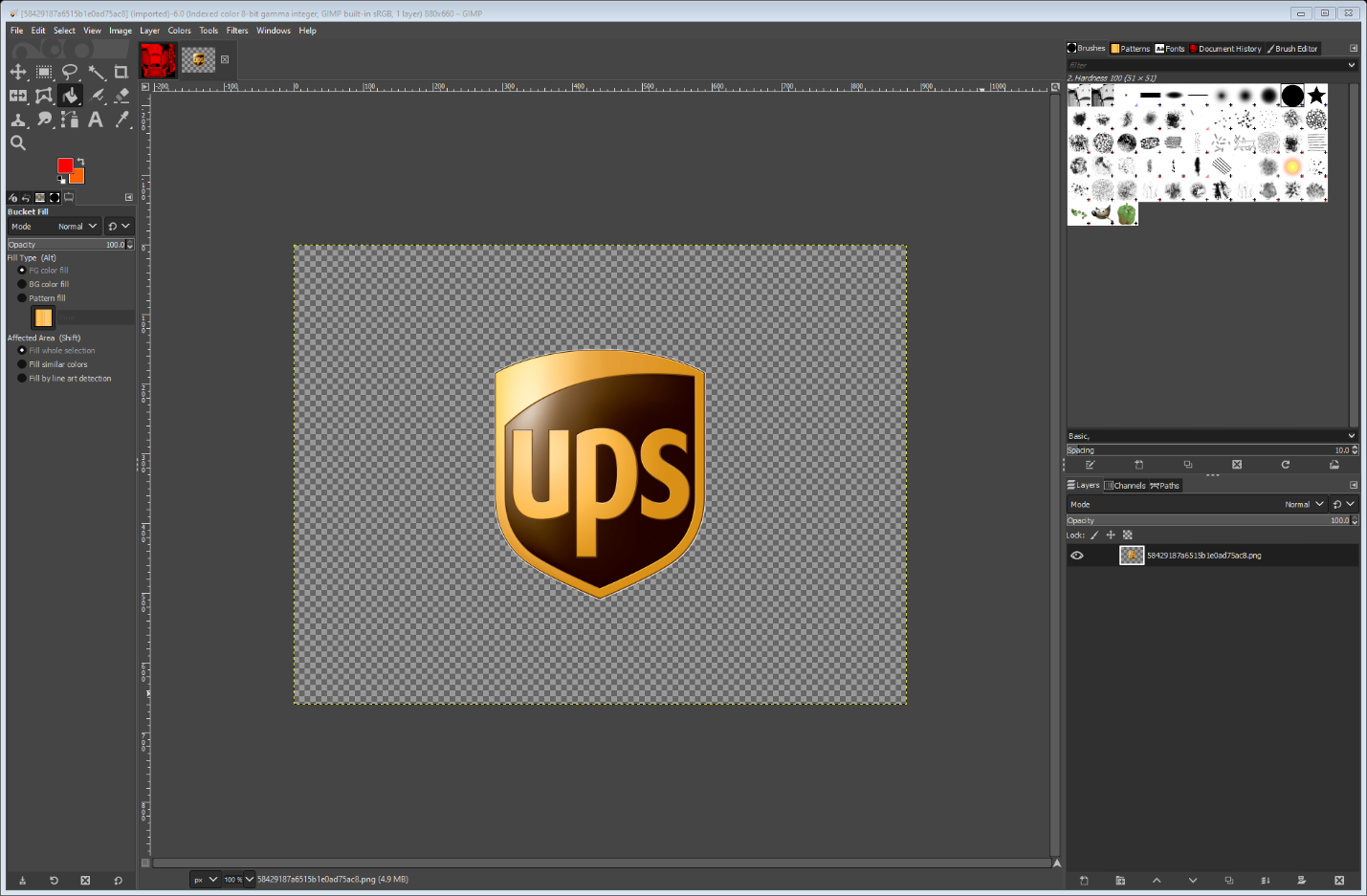This screenshot has width=1367, height=896.
Task: Open layer mode group switch dropdown
Action: (x=1344, y=504)
